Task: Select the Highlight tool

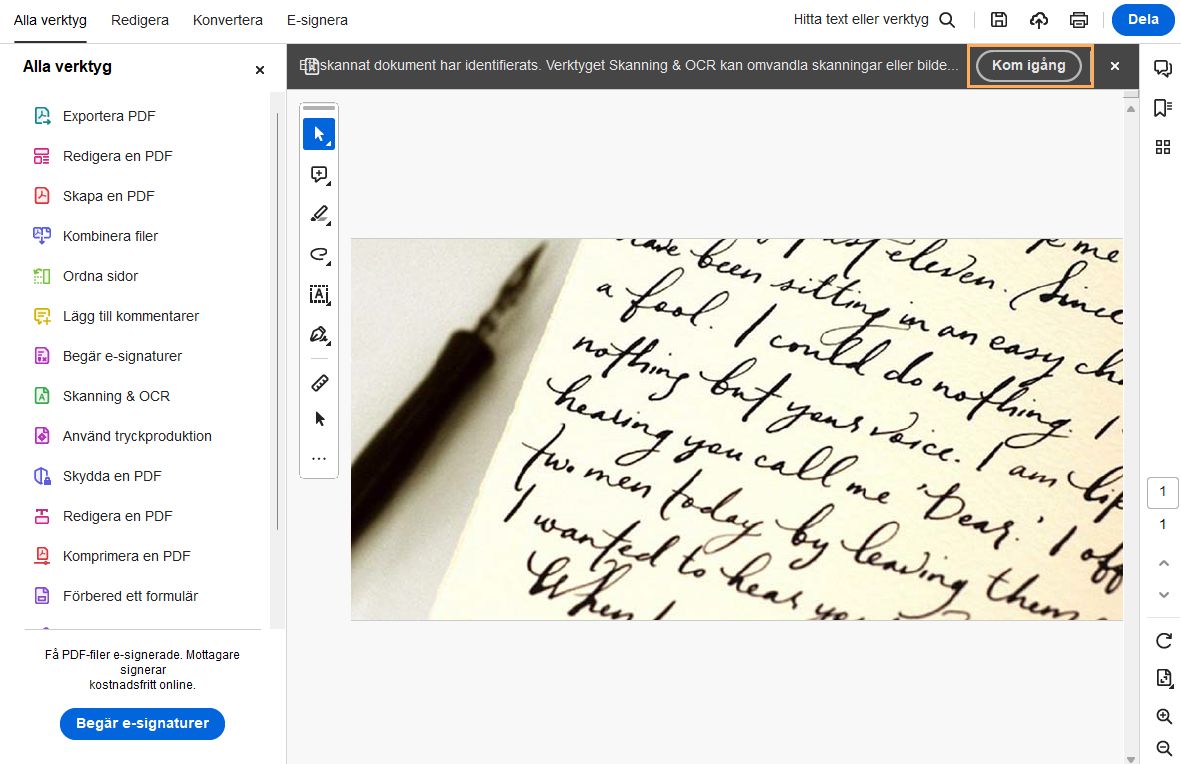Action: pos(318,214)
